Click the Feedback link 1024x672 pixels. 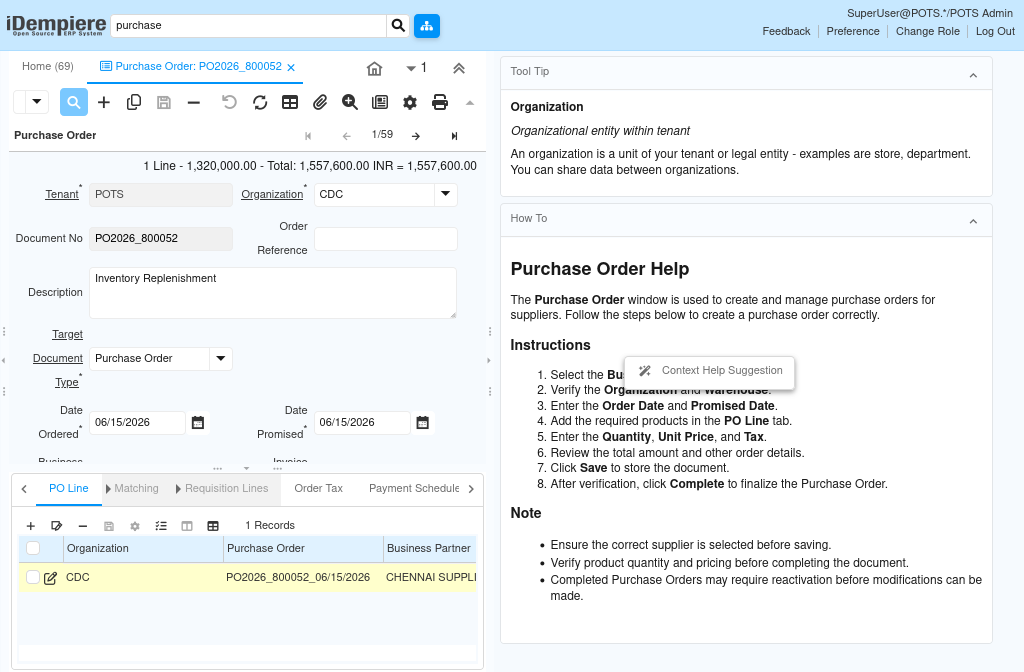(786, 31)
